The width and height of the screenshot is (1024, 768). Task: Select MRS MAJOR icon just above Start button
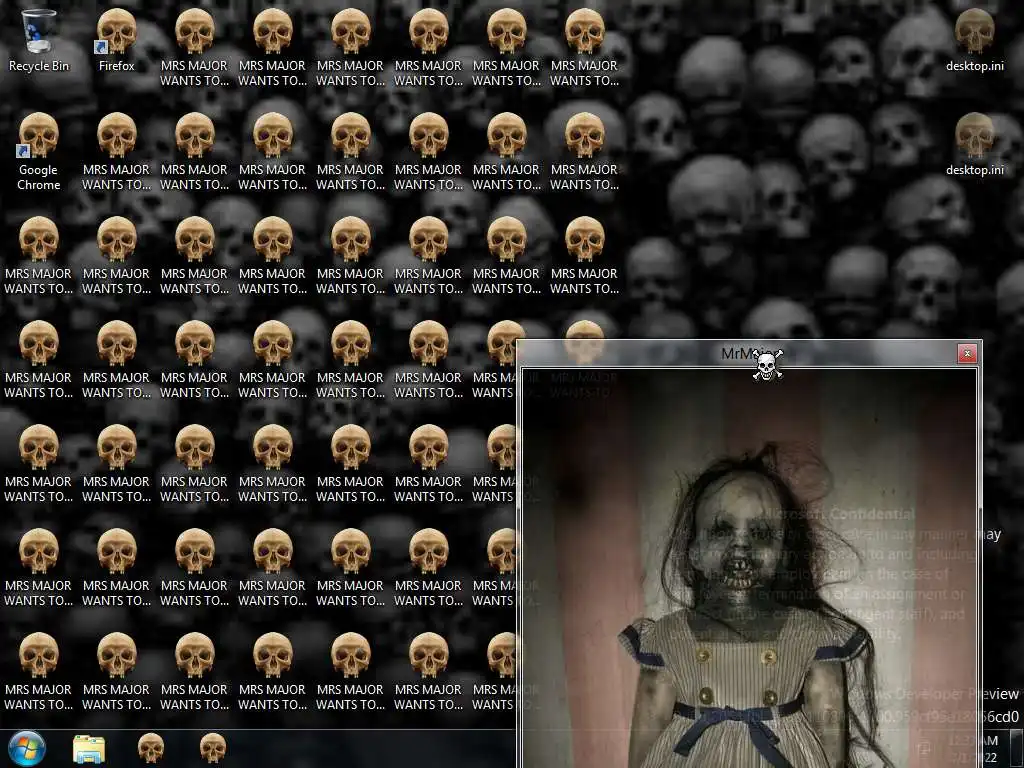pos(38,672)
